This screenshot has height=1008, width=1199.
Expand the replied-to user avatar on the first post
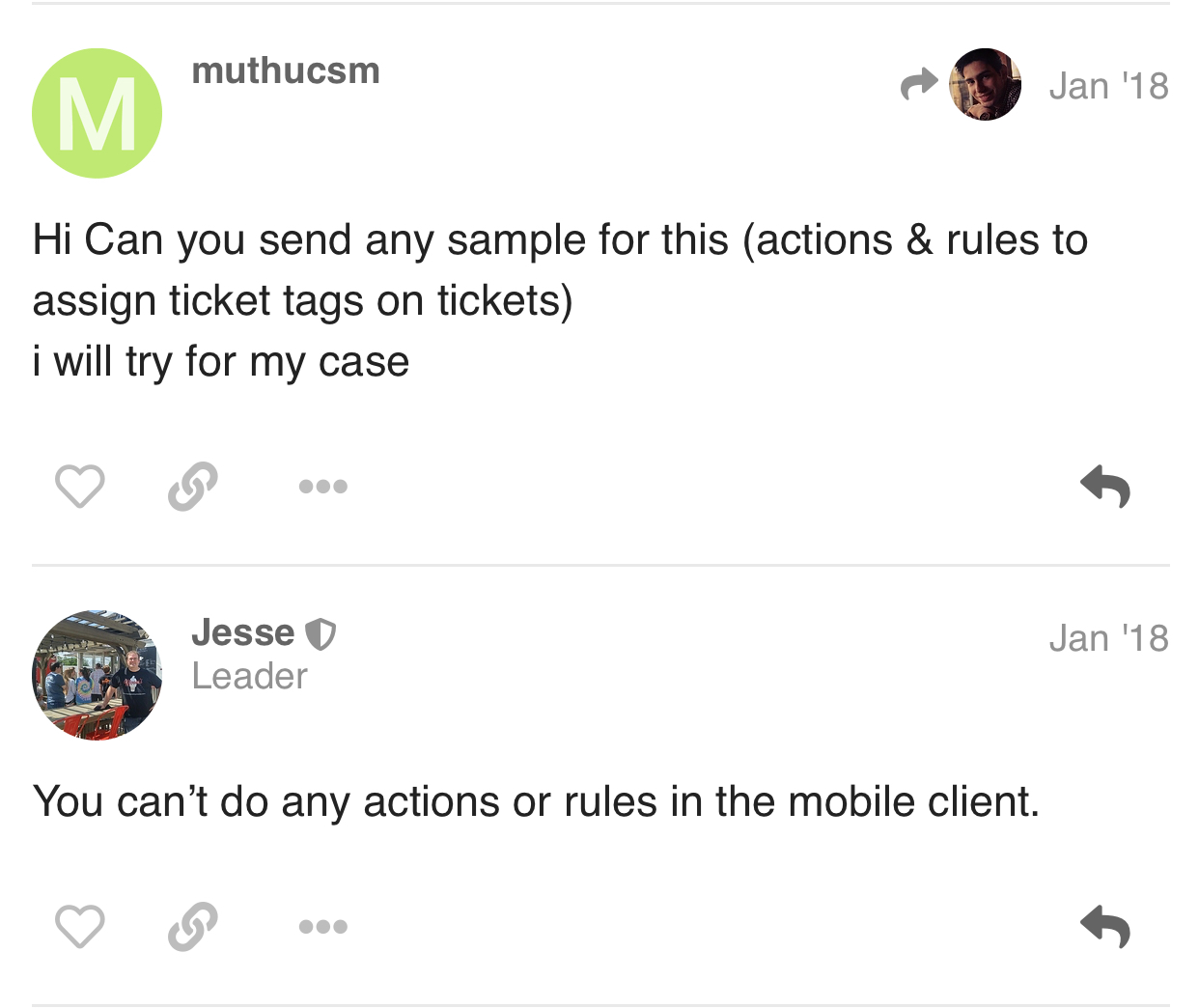click(985, 85)
